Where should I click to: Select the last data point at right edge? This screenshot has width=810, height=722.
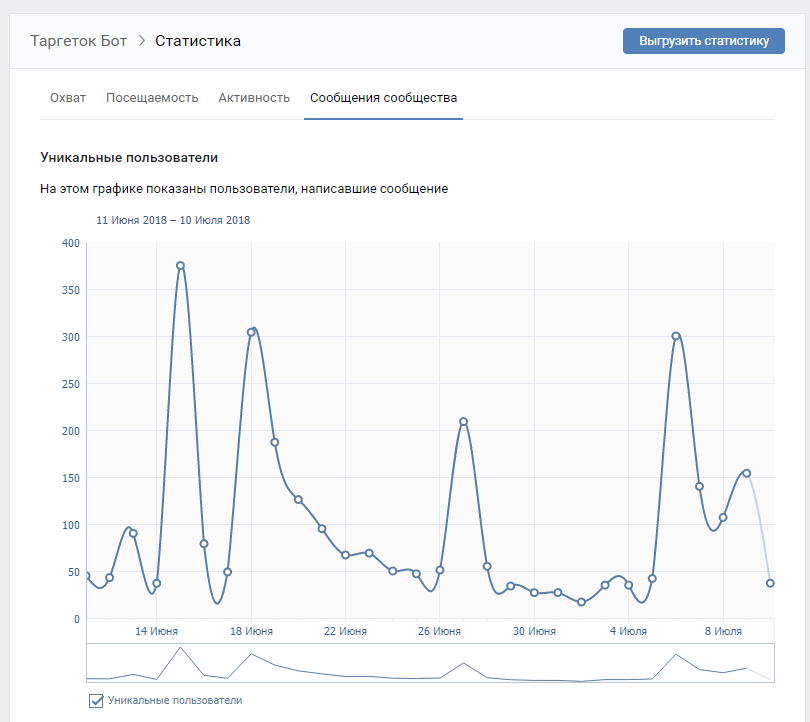point(770,583)
